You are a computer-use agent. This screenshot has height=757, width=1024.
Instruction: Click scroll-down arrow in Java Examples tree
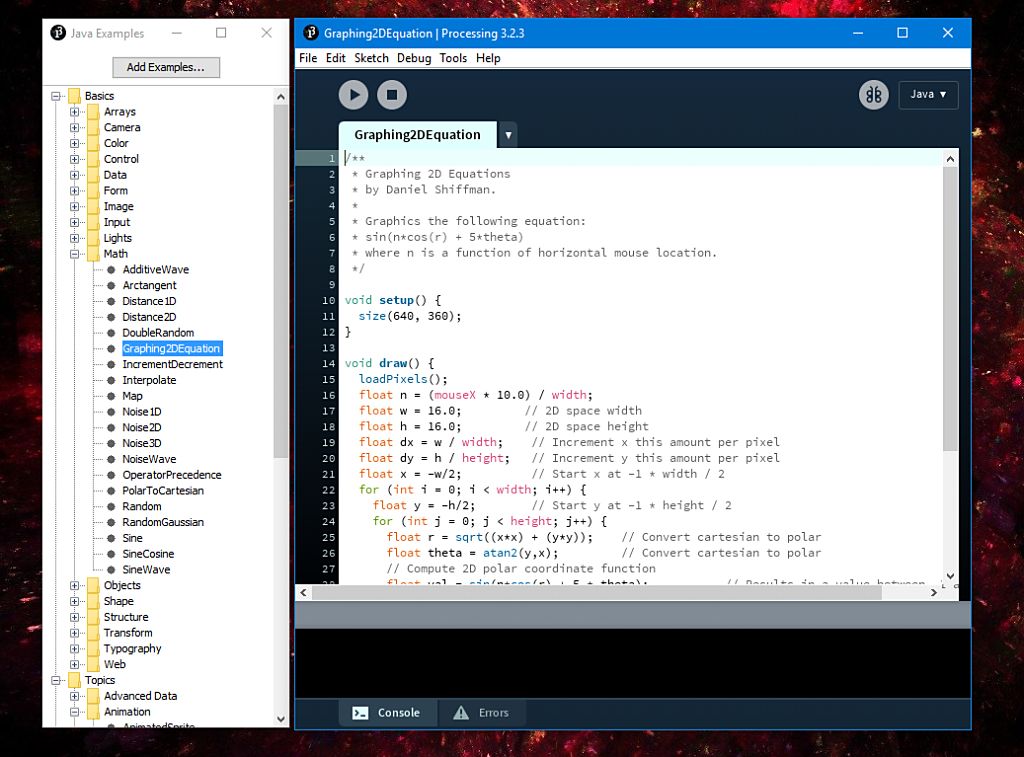point(281,719)
